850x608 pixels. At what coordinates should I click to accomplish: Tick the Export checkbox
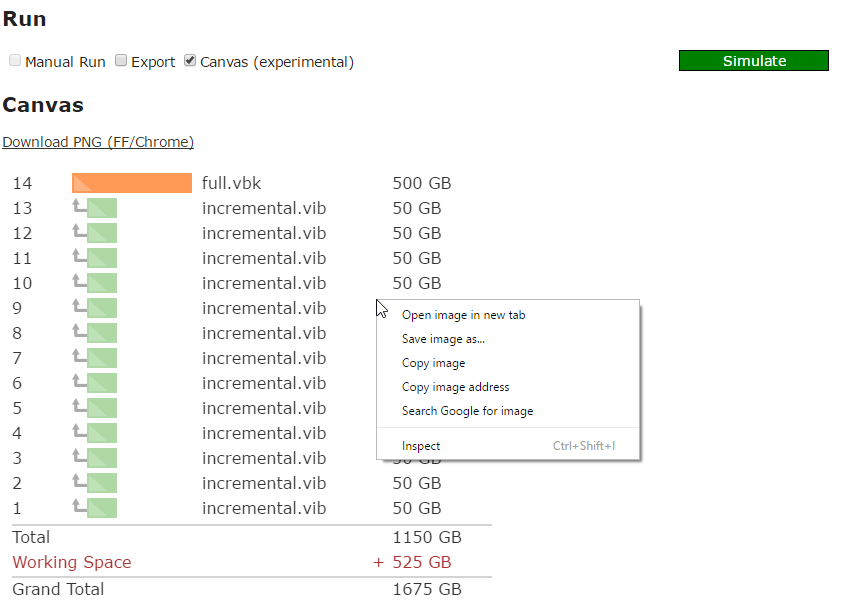121,60
